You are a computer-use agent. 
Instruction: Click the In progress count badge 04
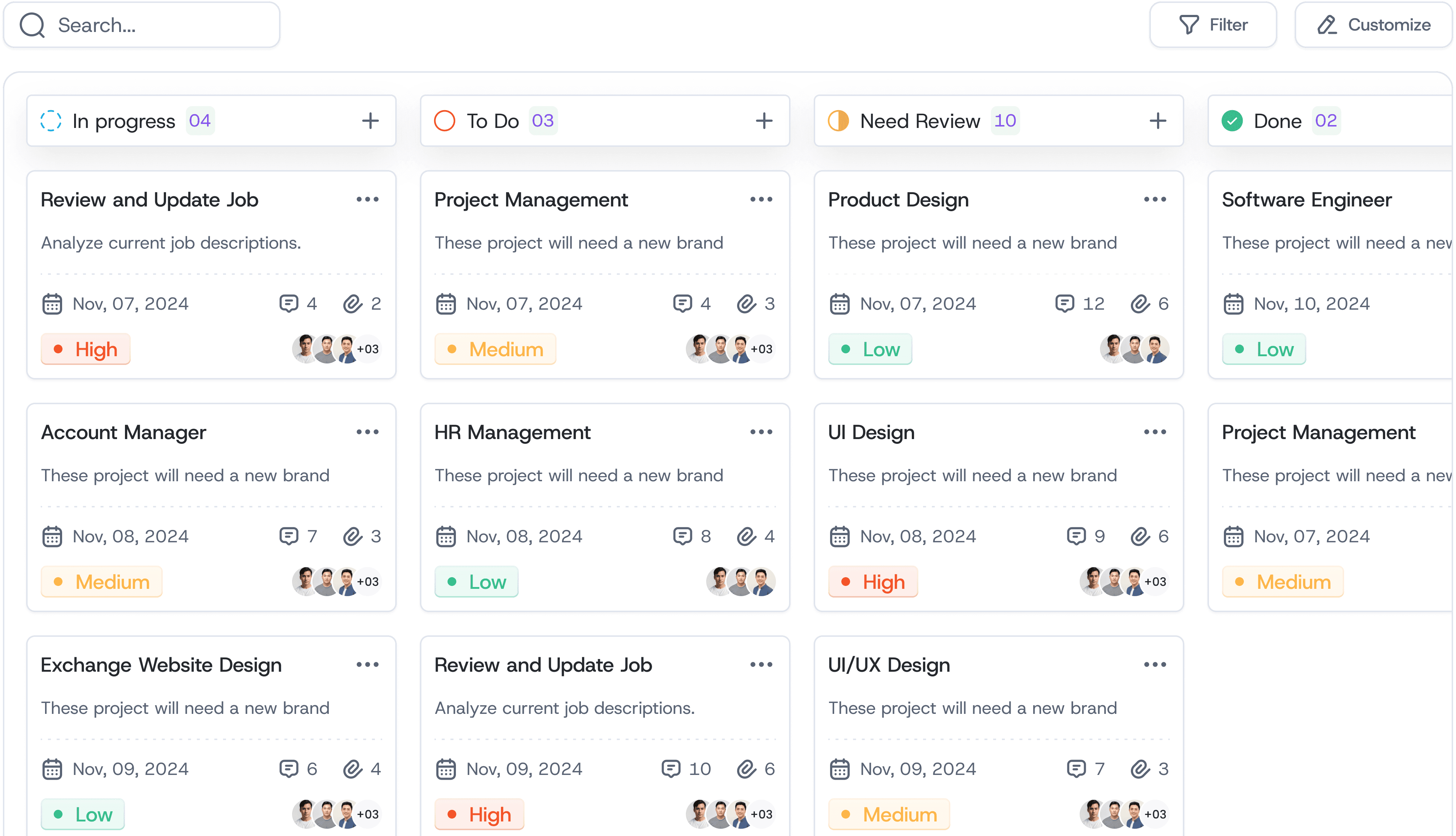coord(200,121)
